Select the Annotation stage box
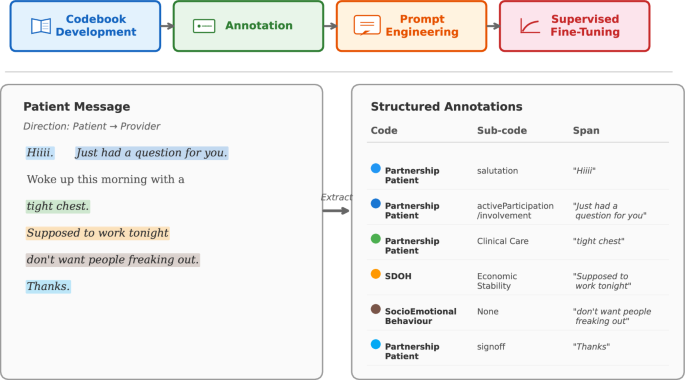Image resolution: width=685 pixels, height=380 pixels. [249, 26]
